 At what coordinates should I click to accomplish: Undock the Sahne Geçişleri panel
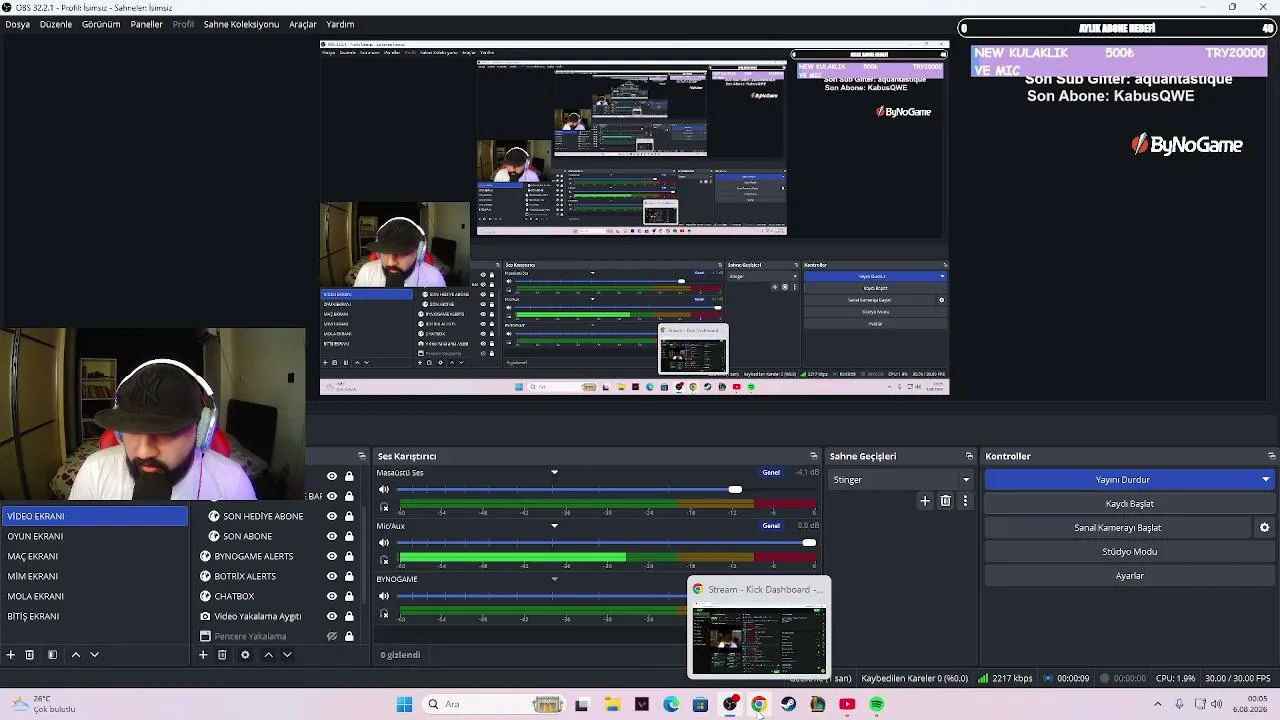(969, 456)
